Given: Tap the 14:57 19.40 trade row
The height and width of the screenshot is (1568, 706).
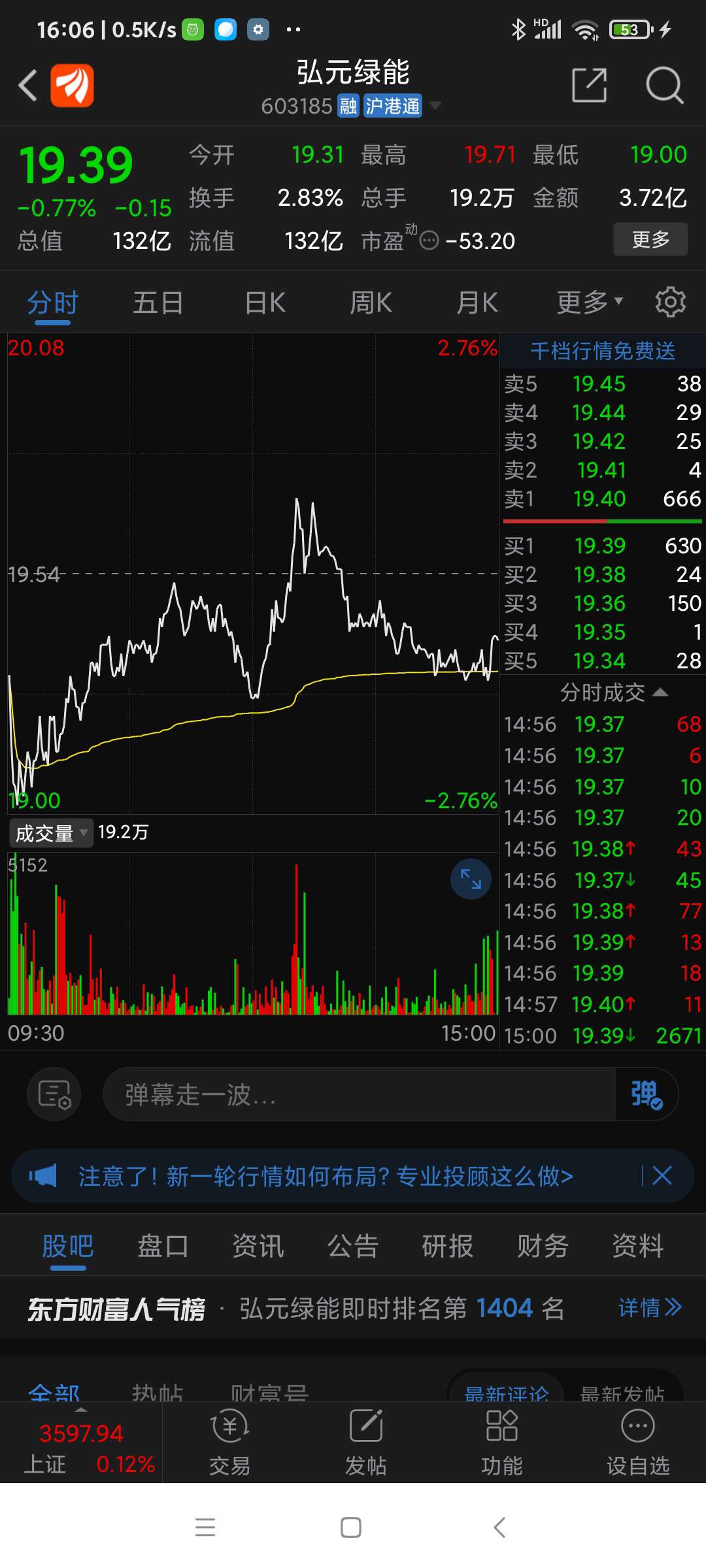Looking at the screenshot, I should (x=602, y=1004).
